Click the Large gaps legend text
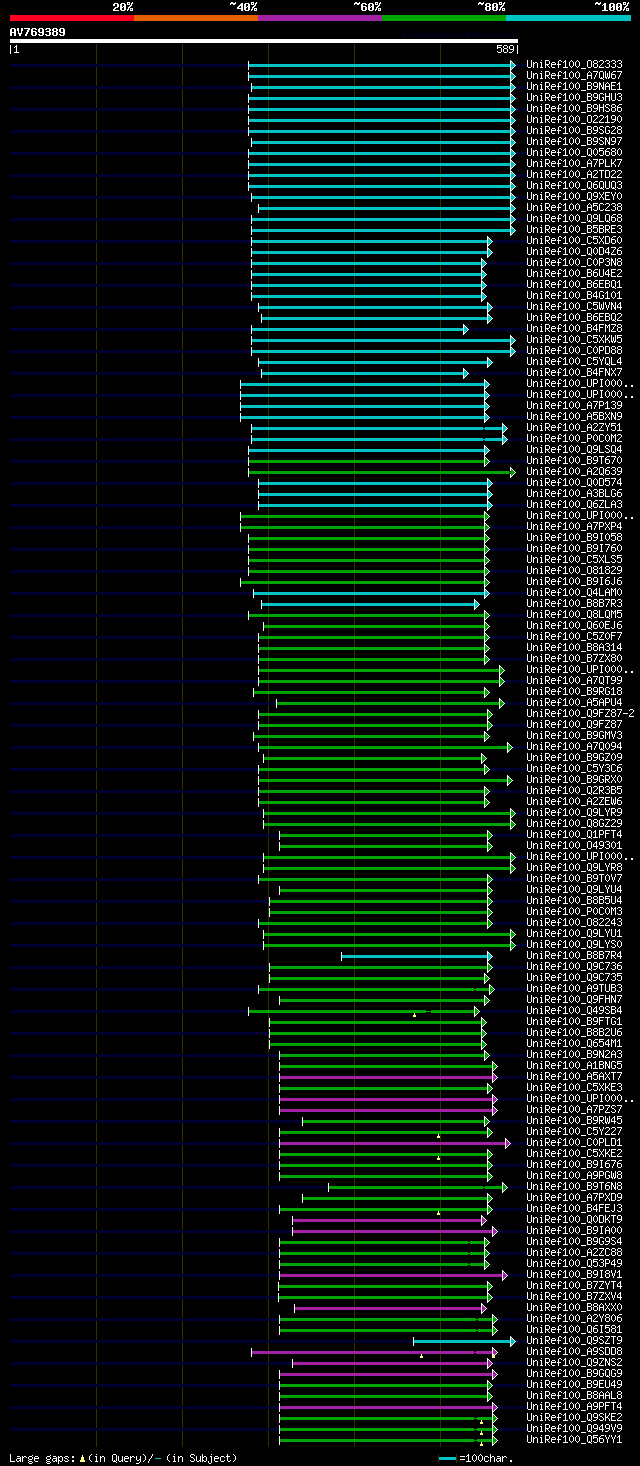Screen dimensions: 640x1466 pos(123,1458)
